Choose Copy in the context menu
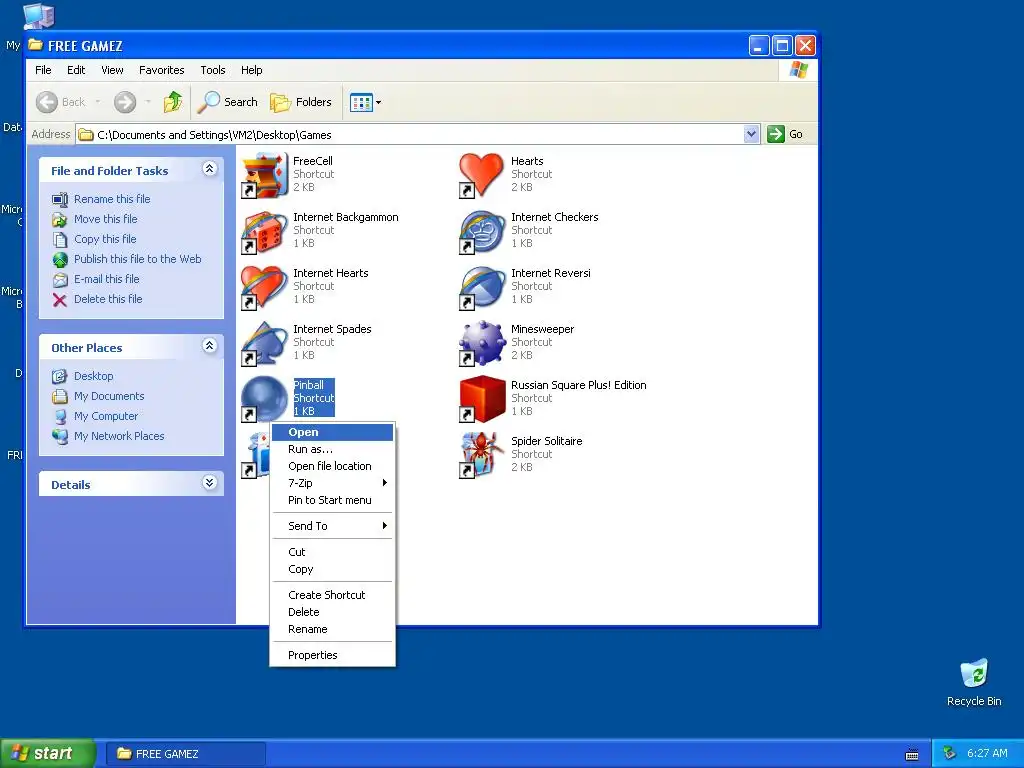This screenshot has width=1024, height=768. (x=332, y=569)
